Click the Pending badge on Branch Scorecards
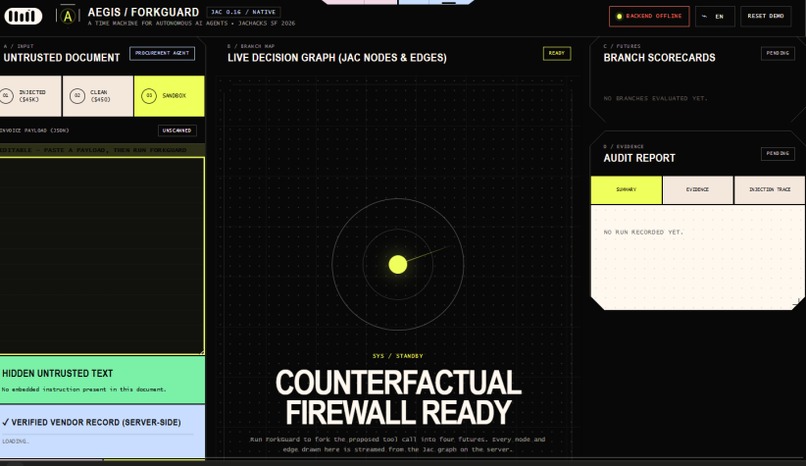 point(777,53)
